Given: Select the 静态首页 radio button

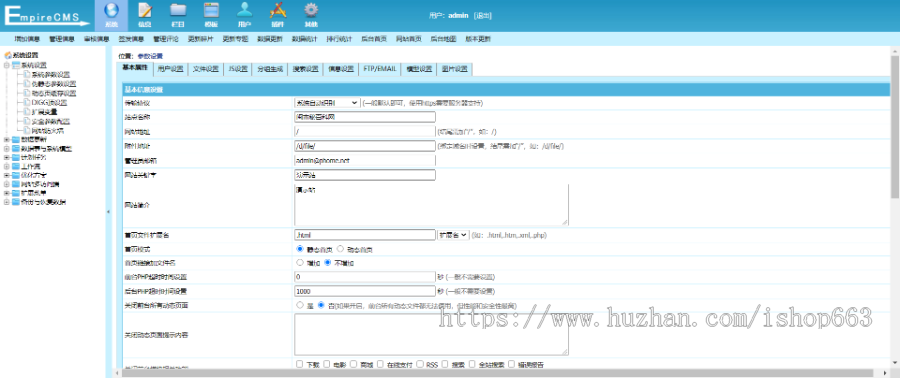Looking at the screenshot, I should pos(300,250).
